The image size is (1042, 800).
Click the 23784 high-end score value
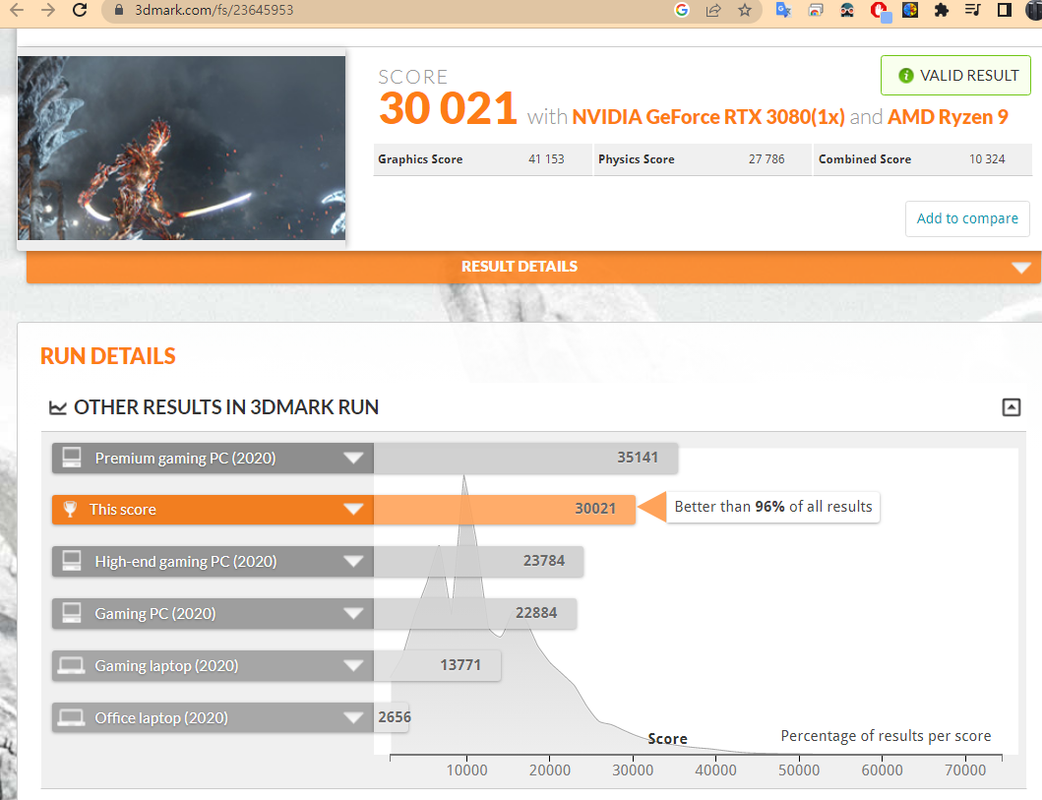[x=544, y=561]
